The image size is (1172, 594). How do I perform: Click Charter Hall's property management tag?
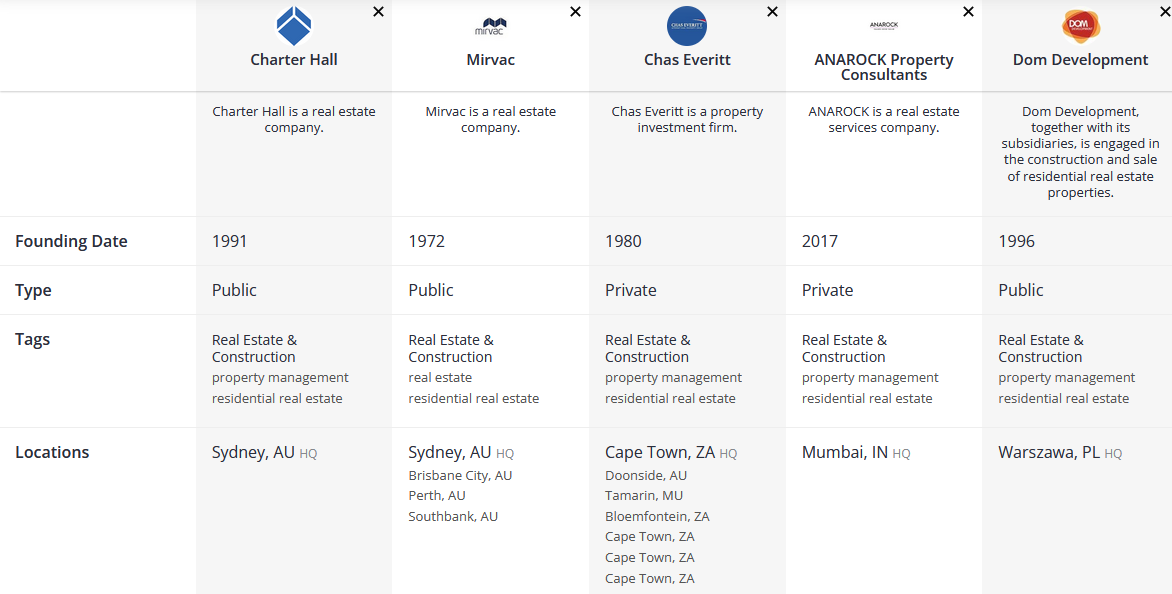280,378
